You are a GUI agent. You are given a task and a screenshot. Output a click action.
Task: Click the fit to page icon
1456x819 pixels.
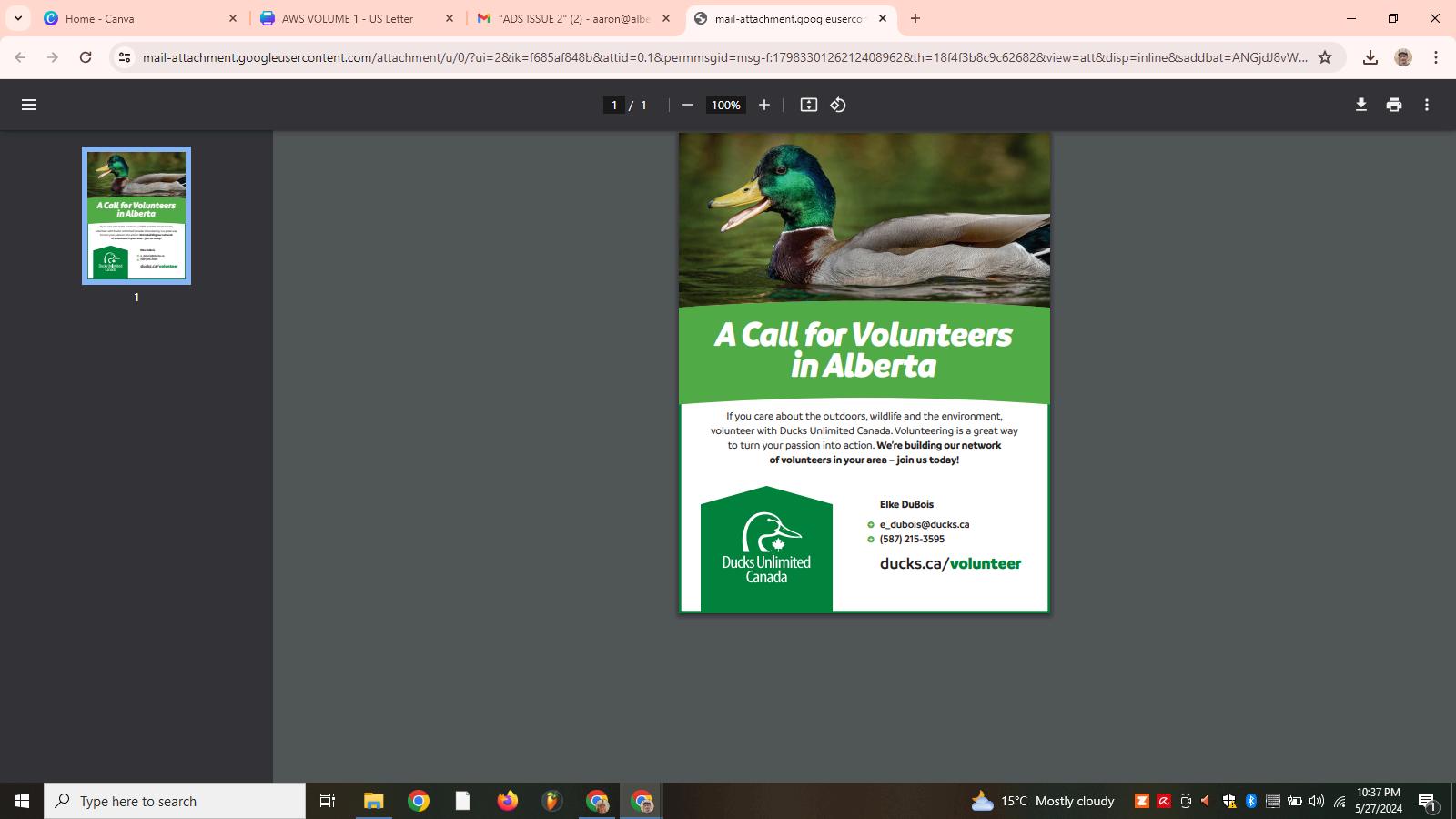(809, 105)
